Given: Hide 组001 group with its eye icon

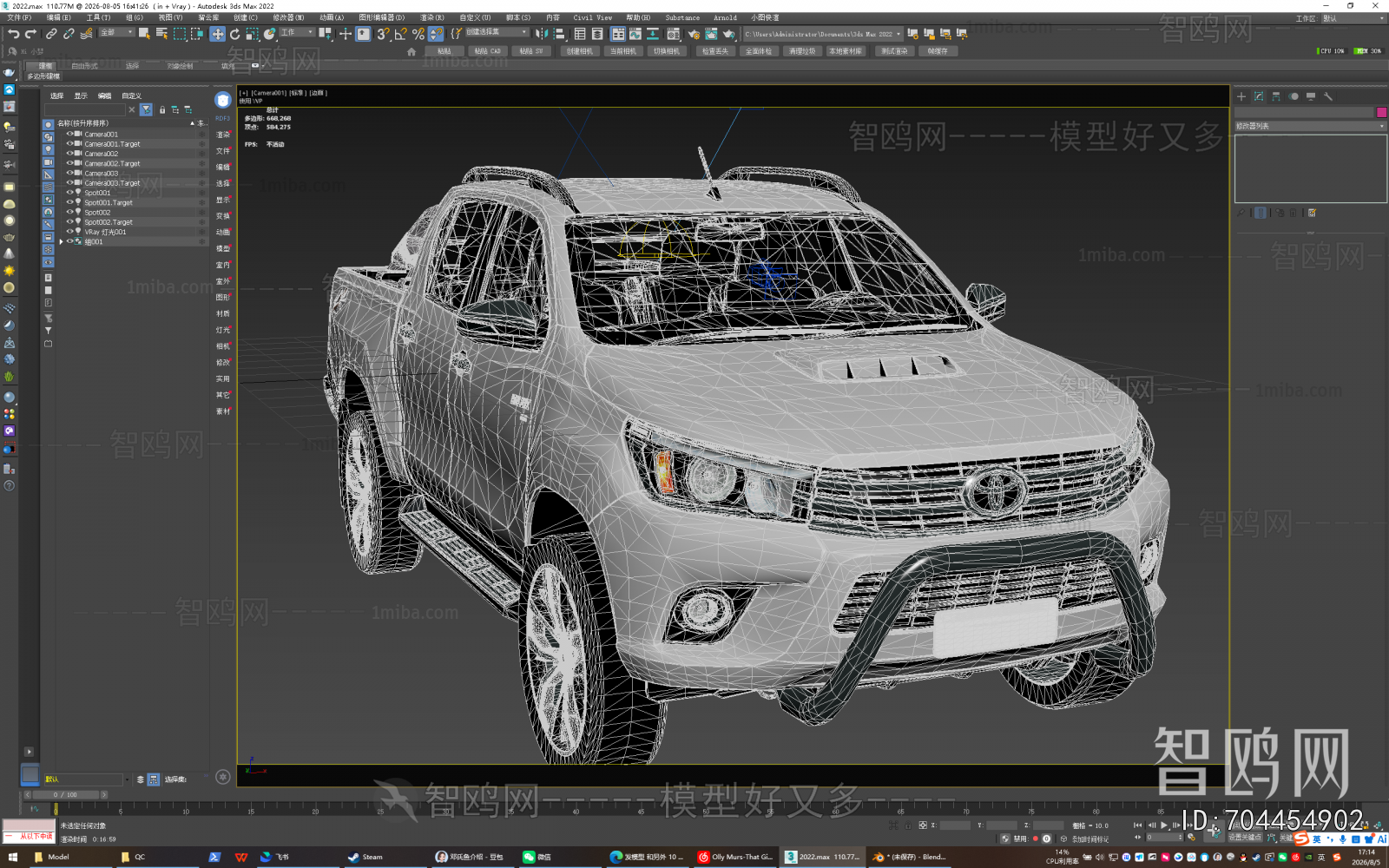Looking at the screenshot, I should tap(69, 241).
